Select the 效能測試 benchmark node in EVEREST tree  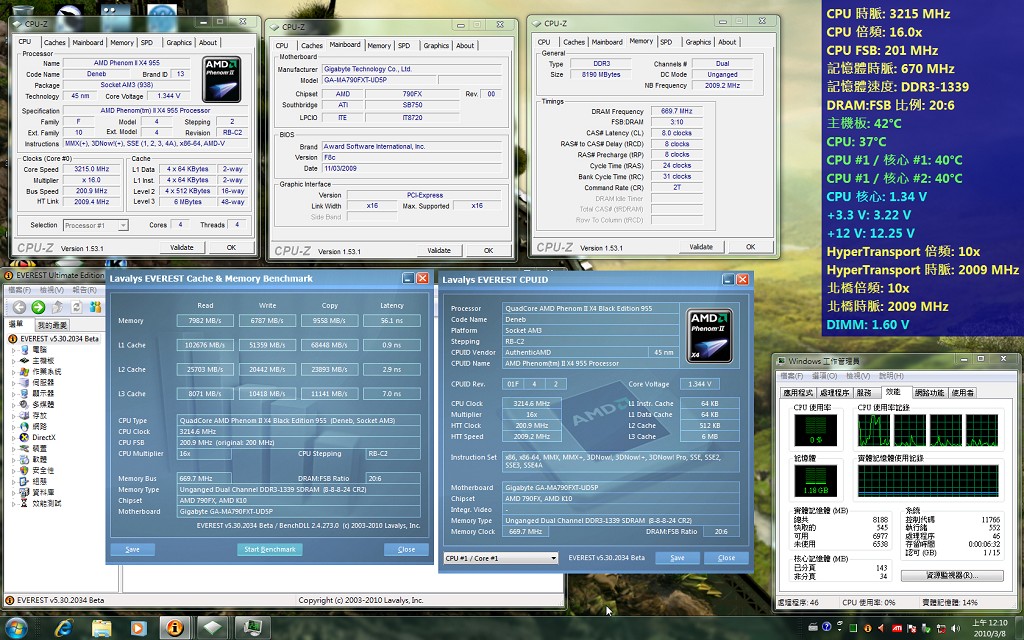click(47, 504)
